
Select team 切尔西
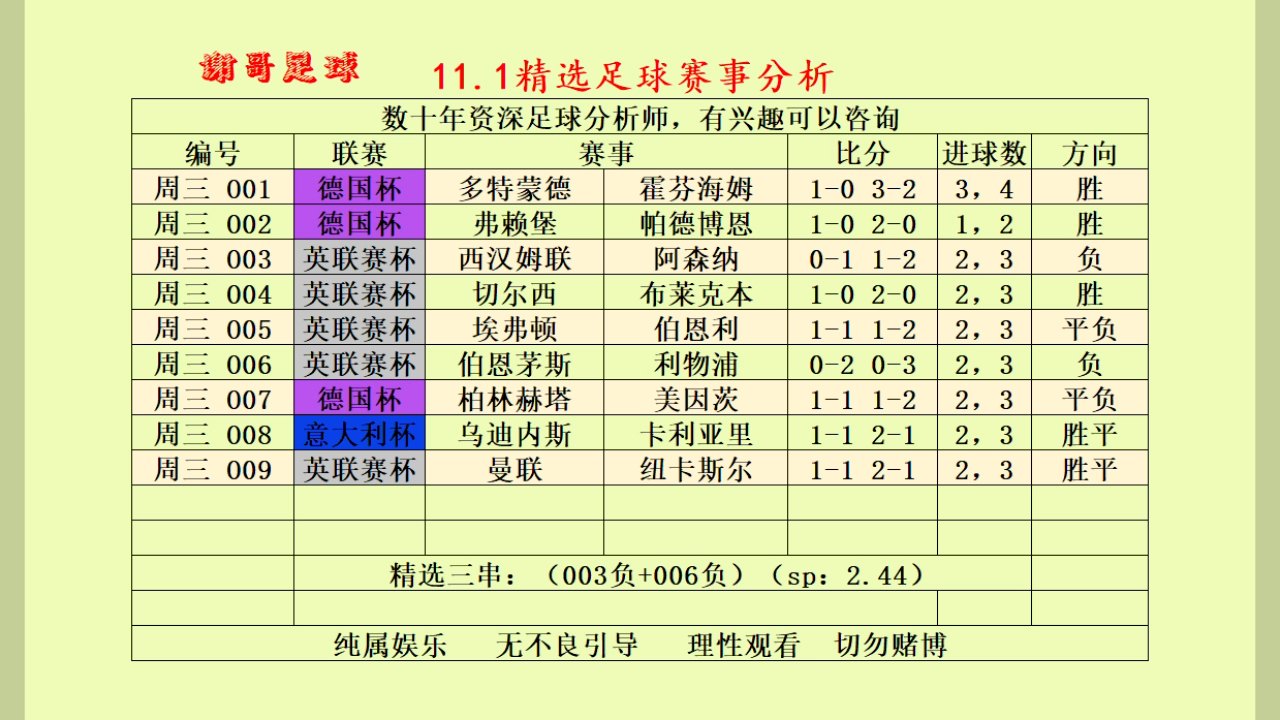pos(514,293)
